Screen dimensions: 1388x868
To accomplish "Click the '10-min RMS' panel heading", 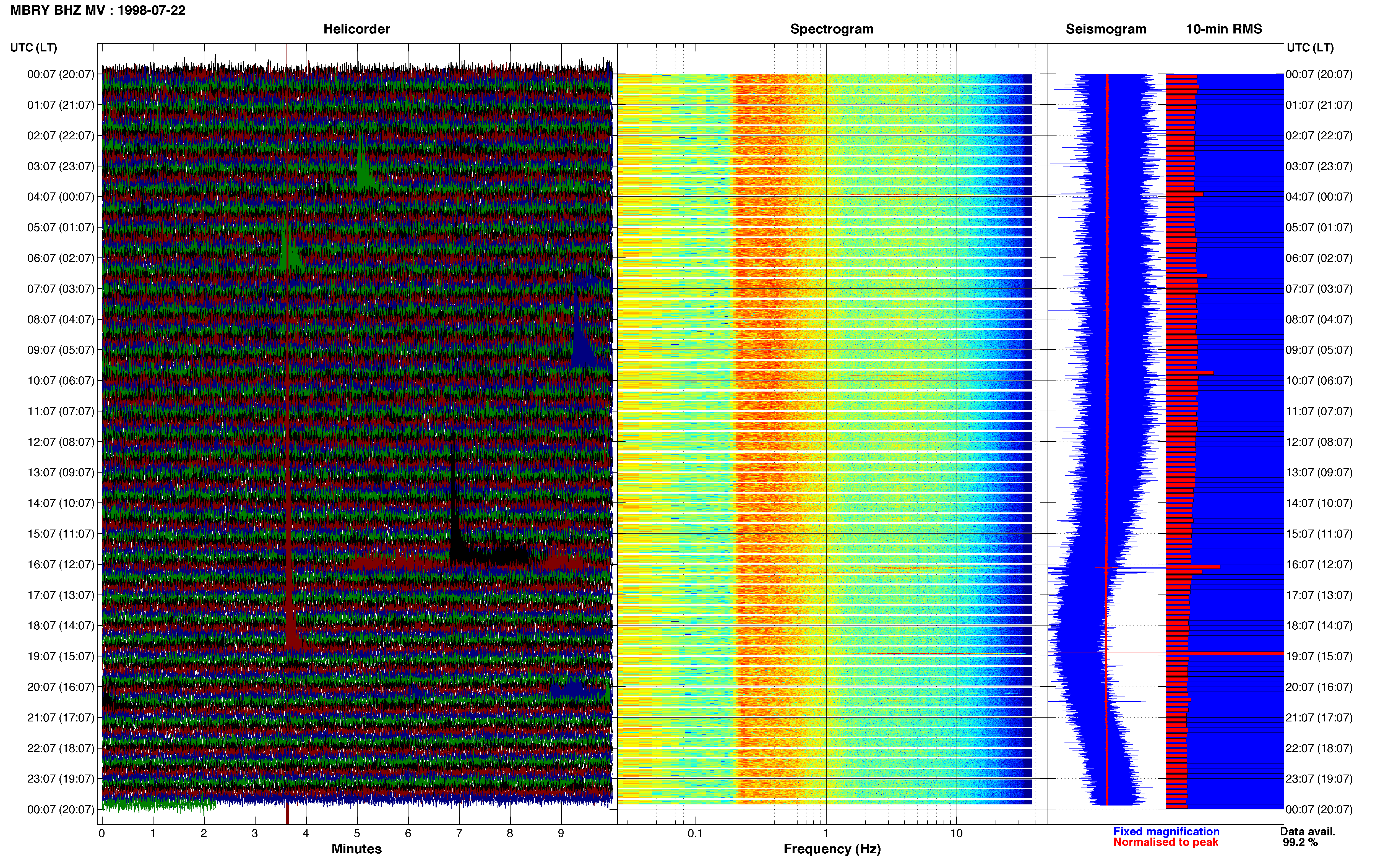I will pos(1224,29).
